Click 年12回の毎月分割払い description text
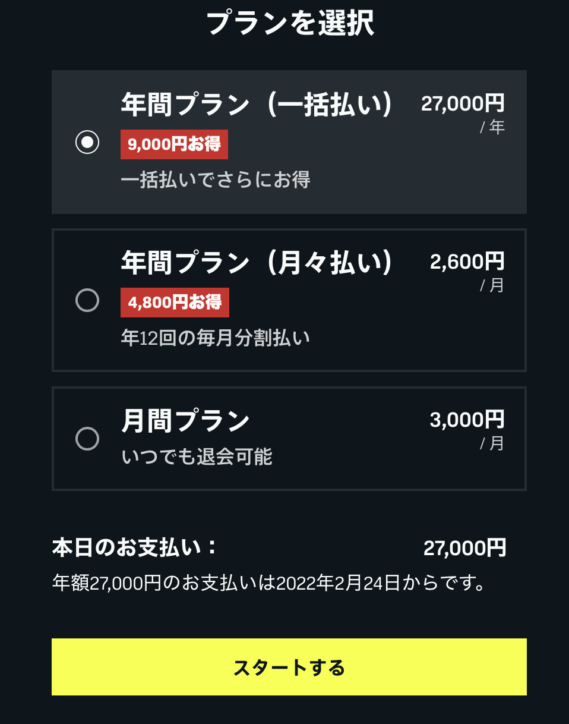The height and width of the screenshot is (724, 569). (216, 338)
